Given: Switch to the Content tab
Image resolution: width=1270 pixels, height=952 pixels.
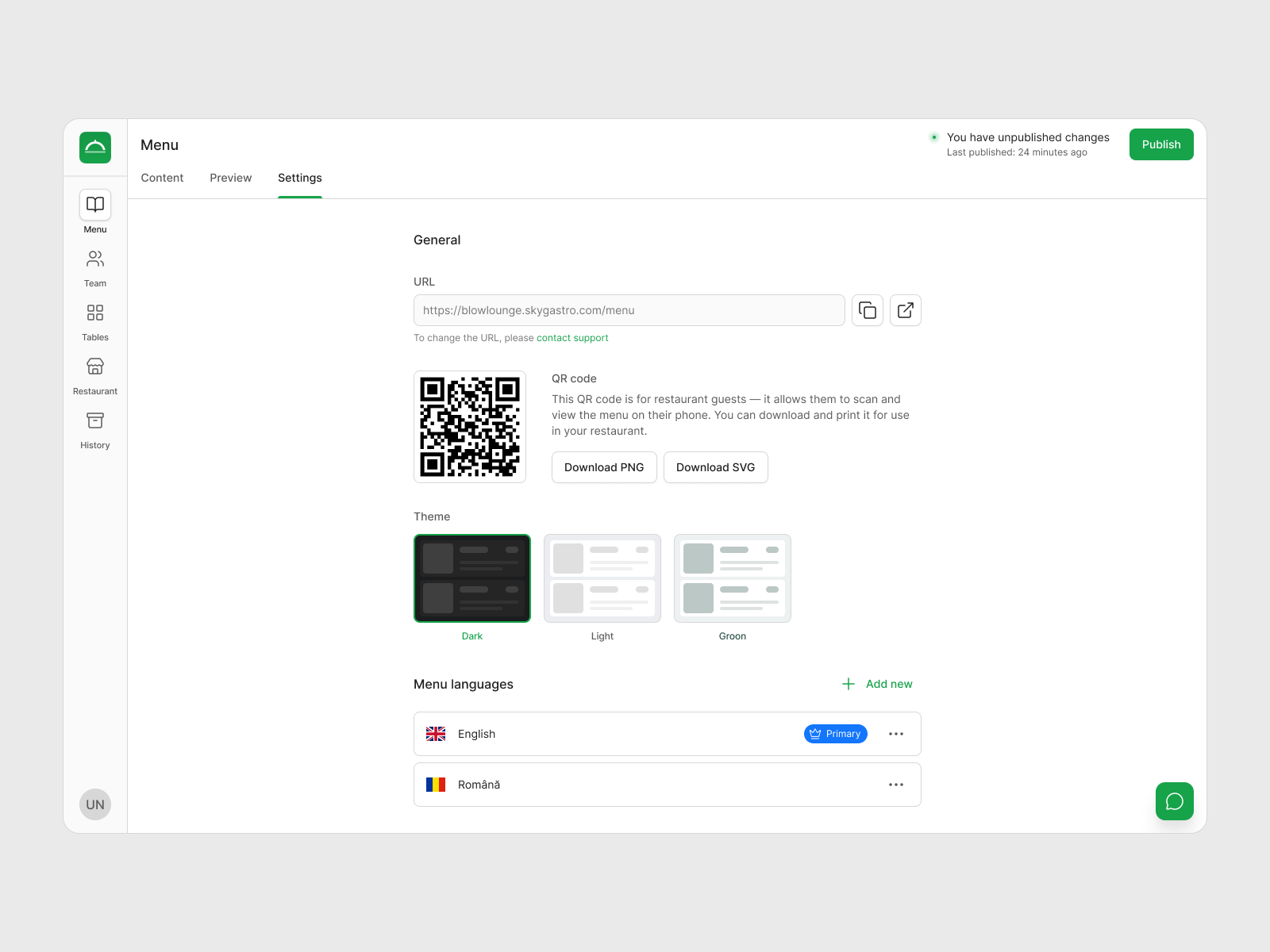Looking at the screenshot, I should (x=162, y=178).
